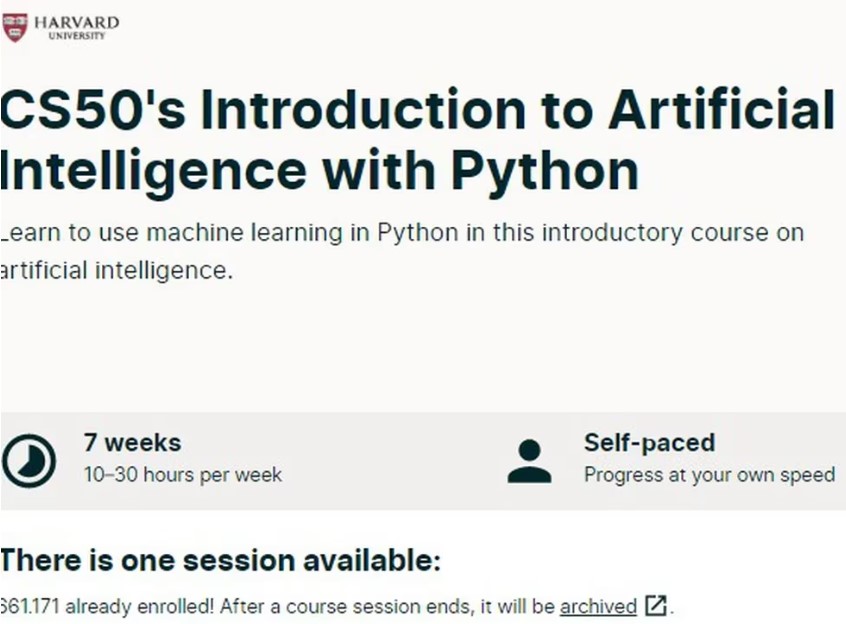Click artificial intelligence in the description's second line
The width and height of the screenshot is (846, 624).
pos(117,270)
